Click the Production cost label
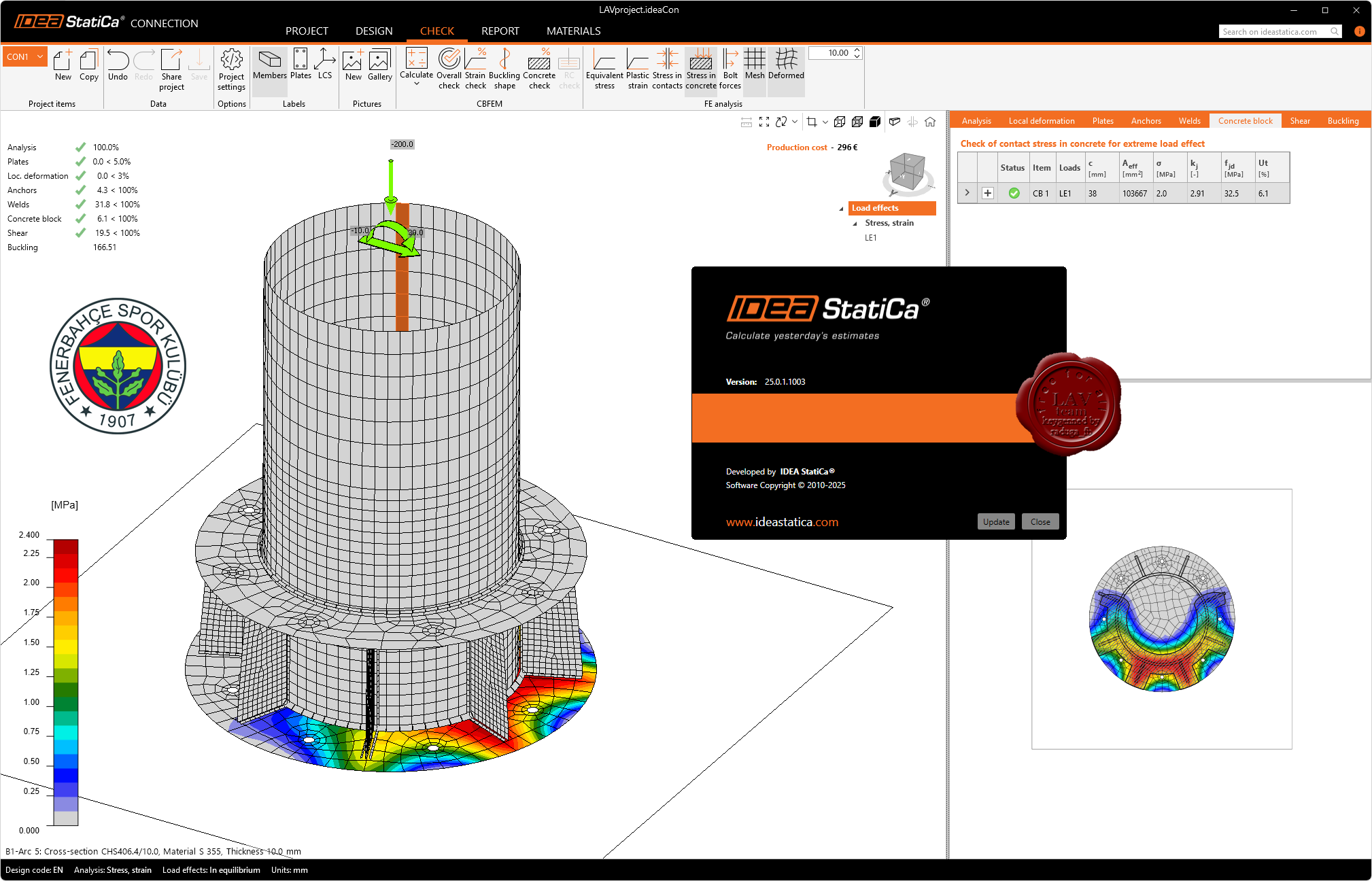The height and width of the screenshot is (881, 1372). [x=797, y=148]
